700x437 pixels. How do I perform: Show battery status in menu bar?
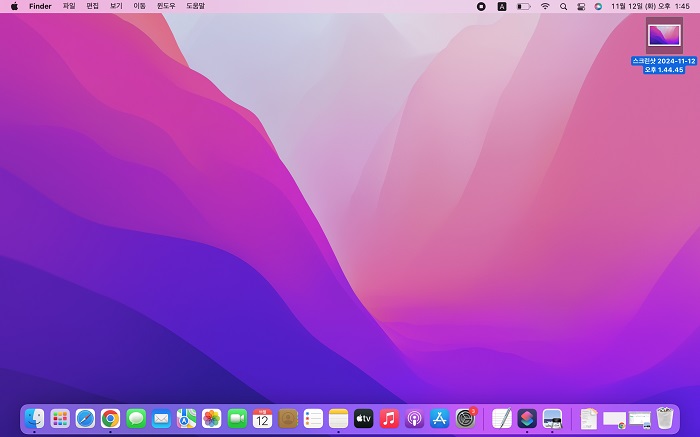click(524, 6)
